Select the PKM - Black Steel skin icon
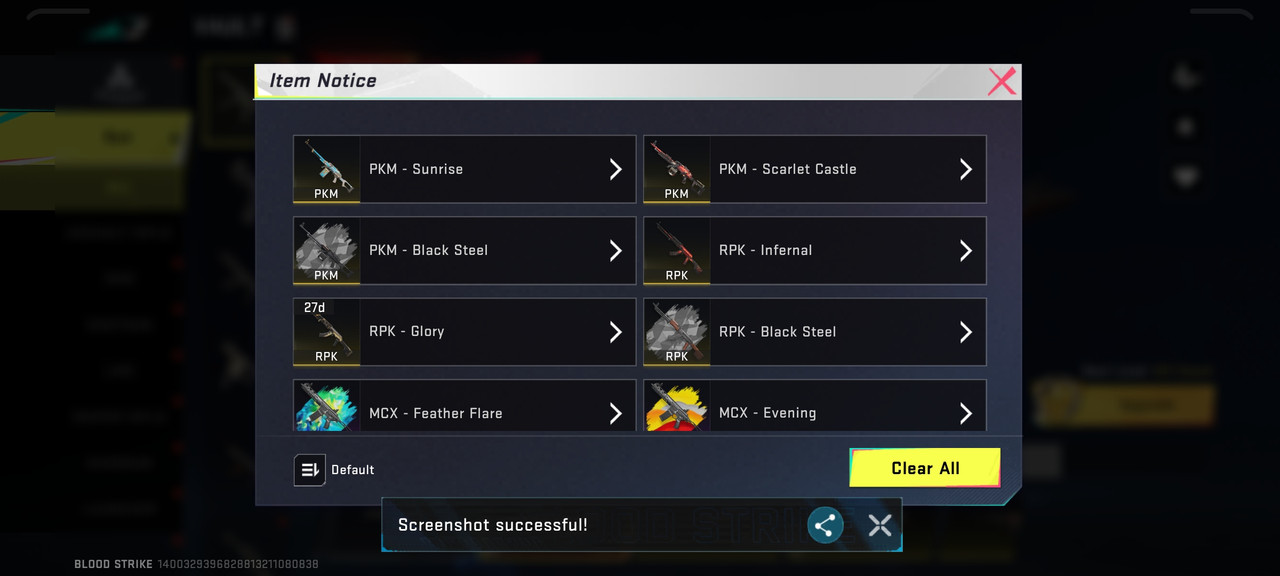 327,250
